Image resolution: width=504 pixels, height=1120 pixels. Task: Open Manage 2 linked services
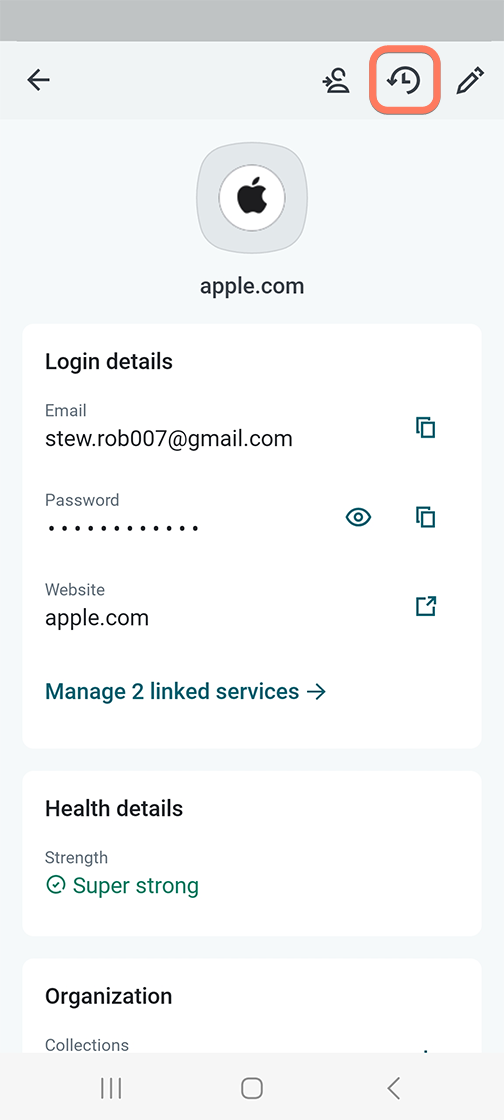[186, 691]
